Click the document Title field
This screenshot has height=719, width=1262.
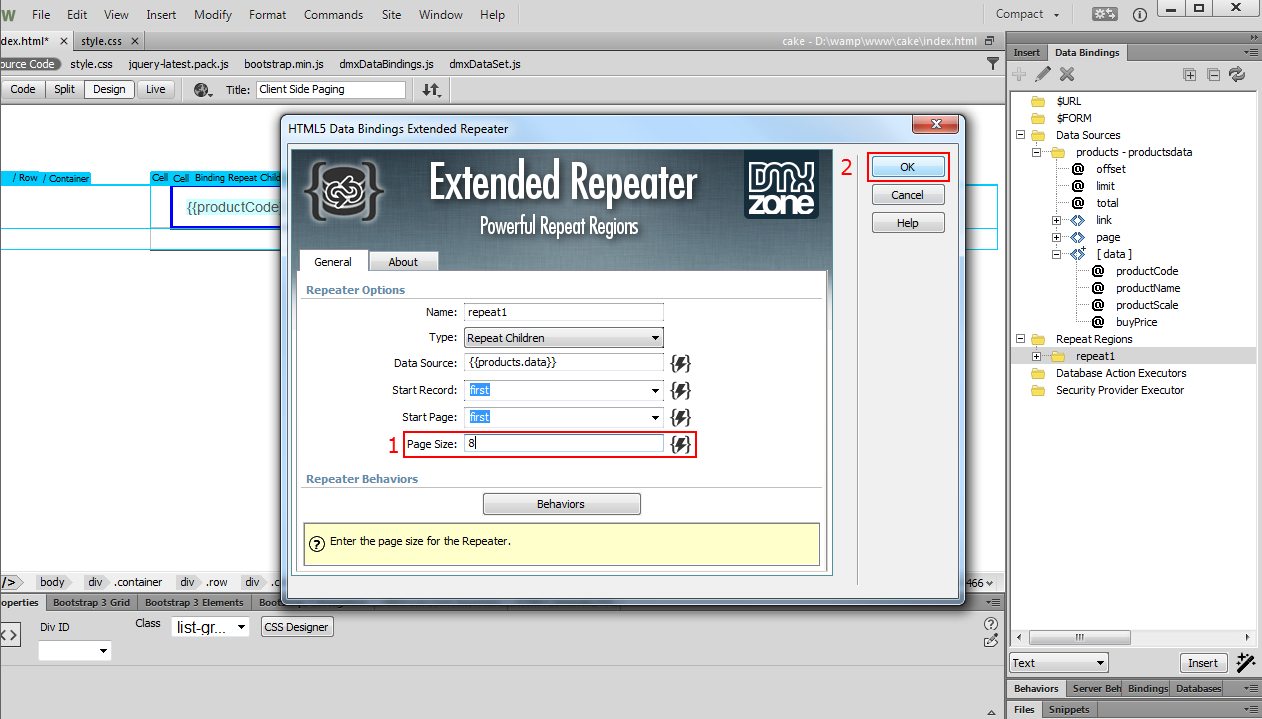[331, 89]
